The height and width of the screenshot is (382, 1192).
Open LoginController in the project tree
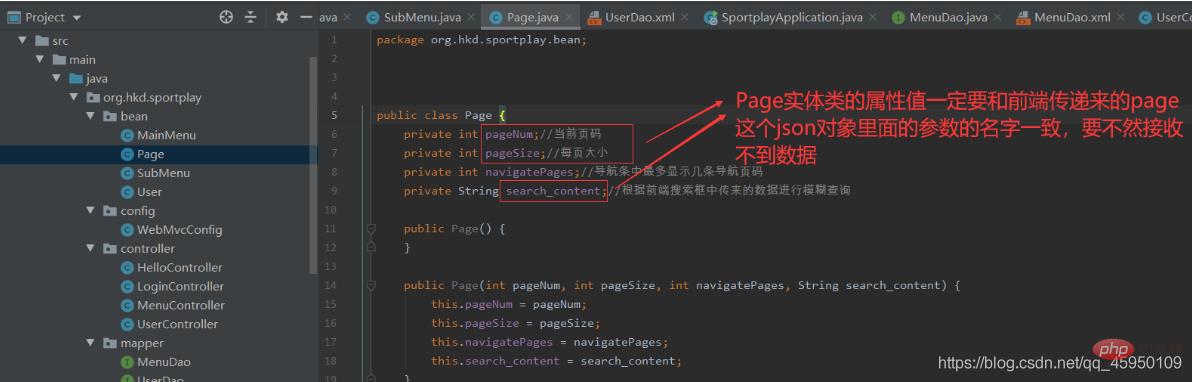pos(180,286)
